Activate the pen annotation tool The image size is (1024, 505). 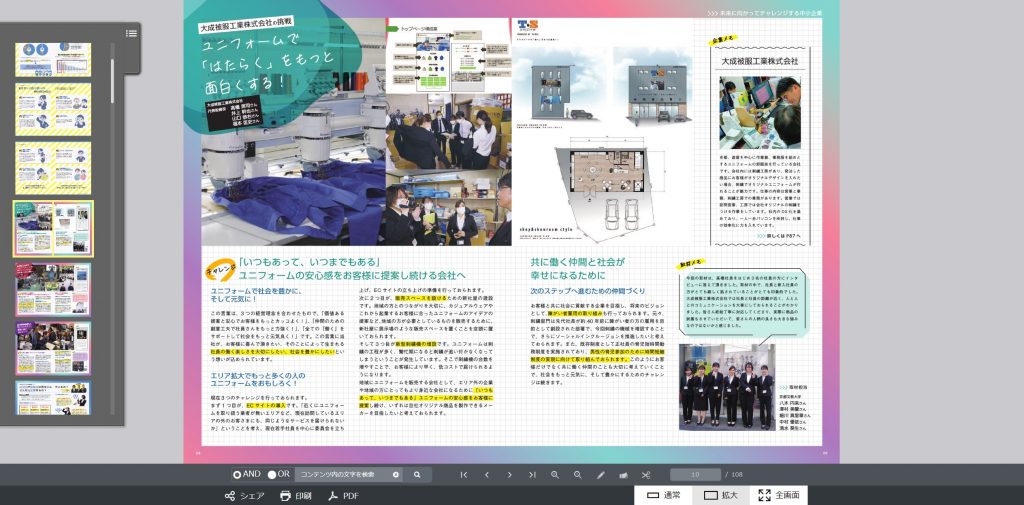(x=601, y=475)
